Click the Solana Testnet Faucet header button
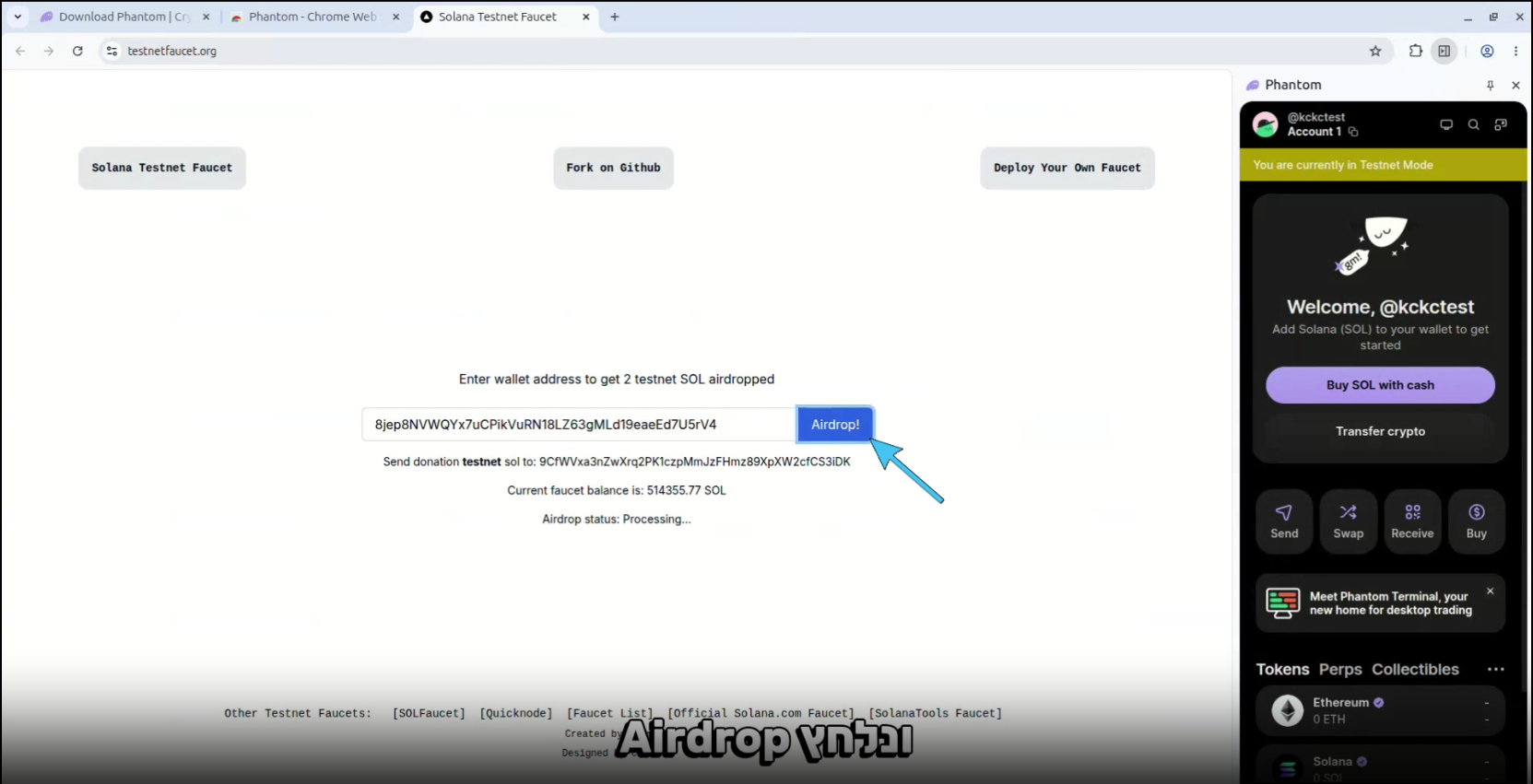1533x784 pixels. click(162, 168)
